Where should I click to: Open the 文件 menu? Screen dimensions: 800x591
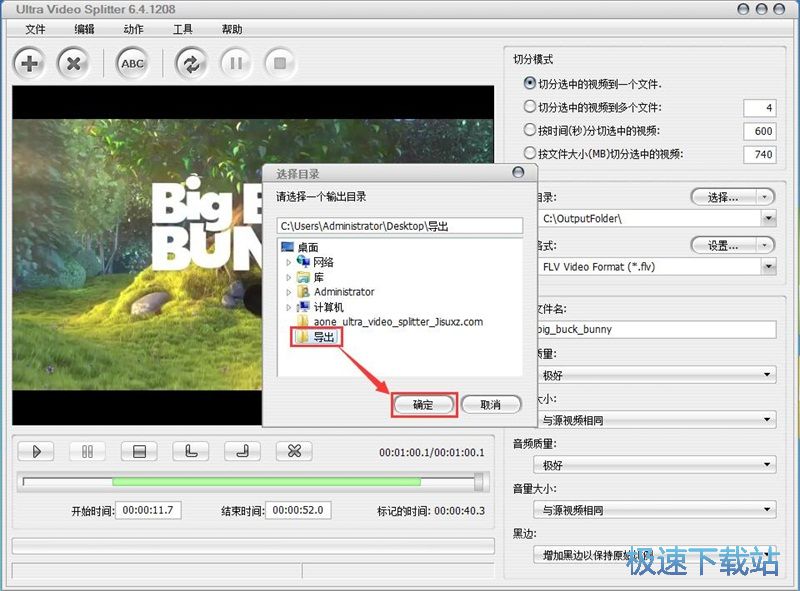(35, 29)
